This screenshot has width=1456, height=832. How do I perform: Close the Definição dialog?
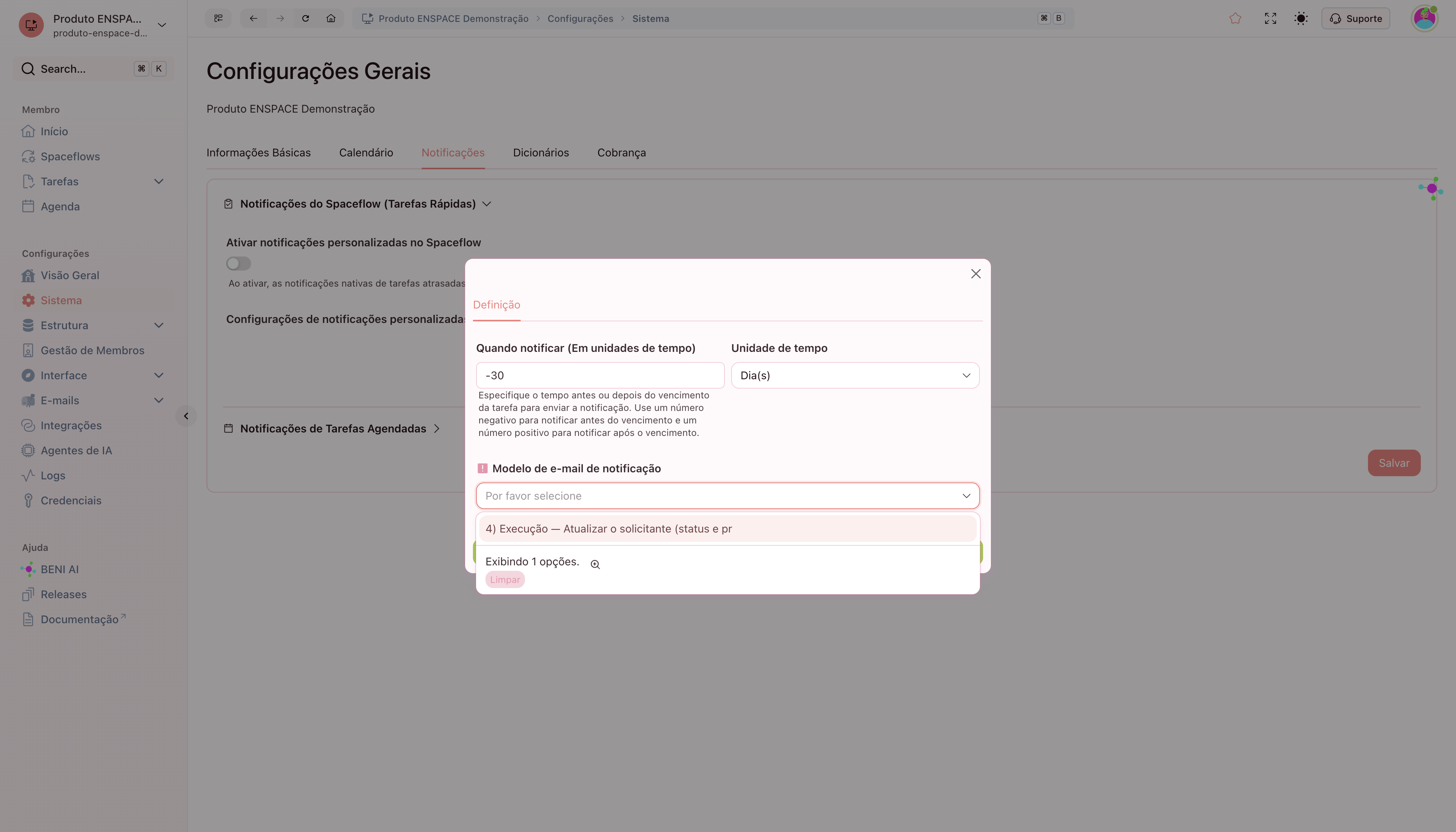coord(976,274)
